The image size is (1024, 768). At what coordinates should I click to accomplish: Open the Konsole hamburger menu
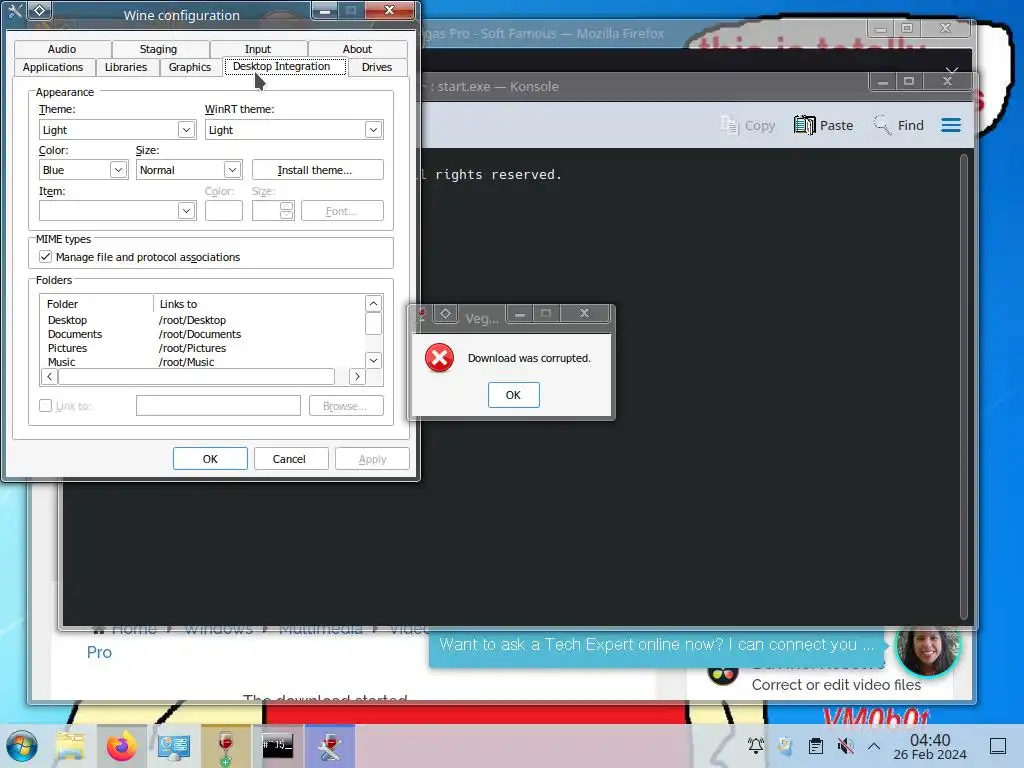pyautogui.click(x=951, y=125)
